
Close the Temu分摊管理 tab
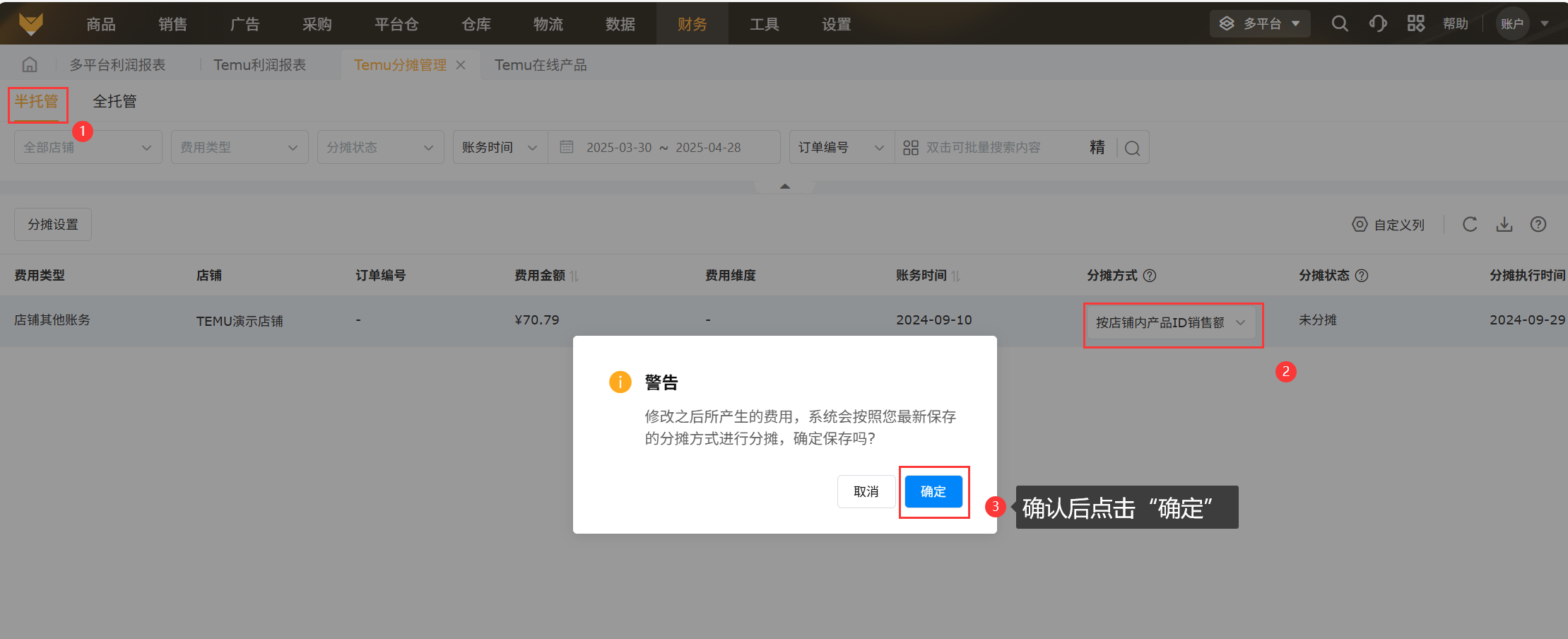click(x=461, y=65)
